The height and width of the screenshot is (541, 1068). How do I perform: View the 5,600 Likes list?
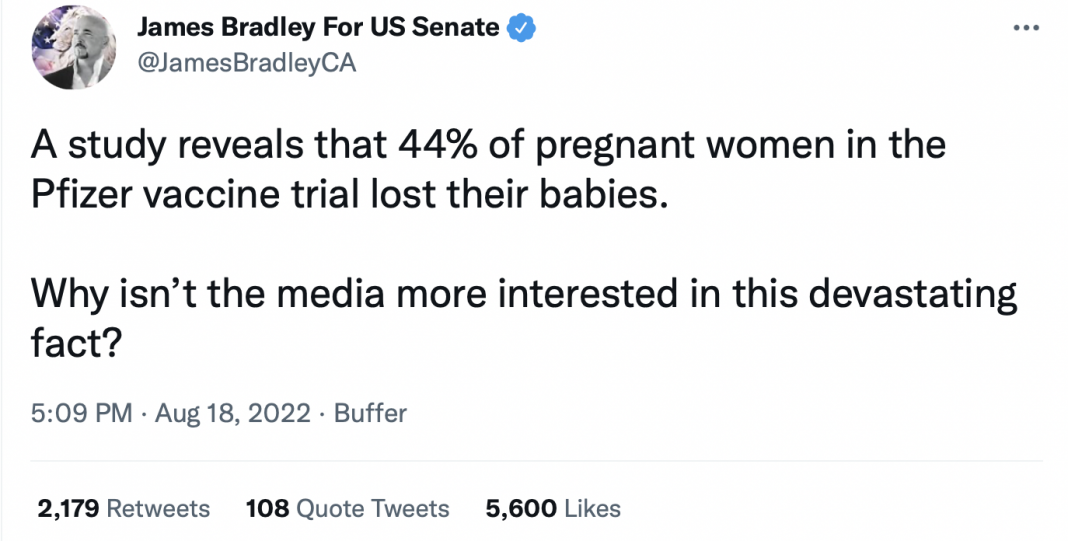tap(552, 508)
